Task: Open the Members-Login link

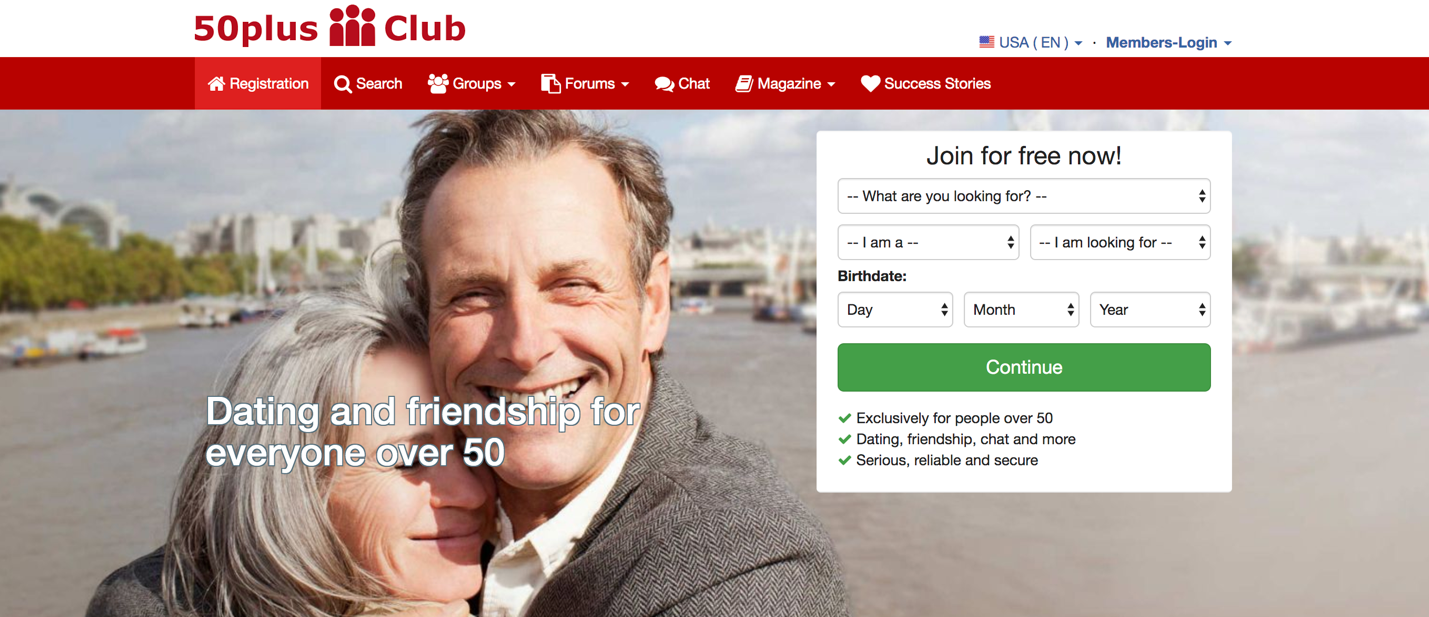Action: pyautogui.click(x=1168, y=42)
